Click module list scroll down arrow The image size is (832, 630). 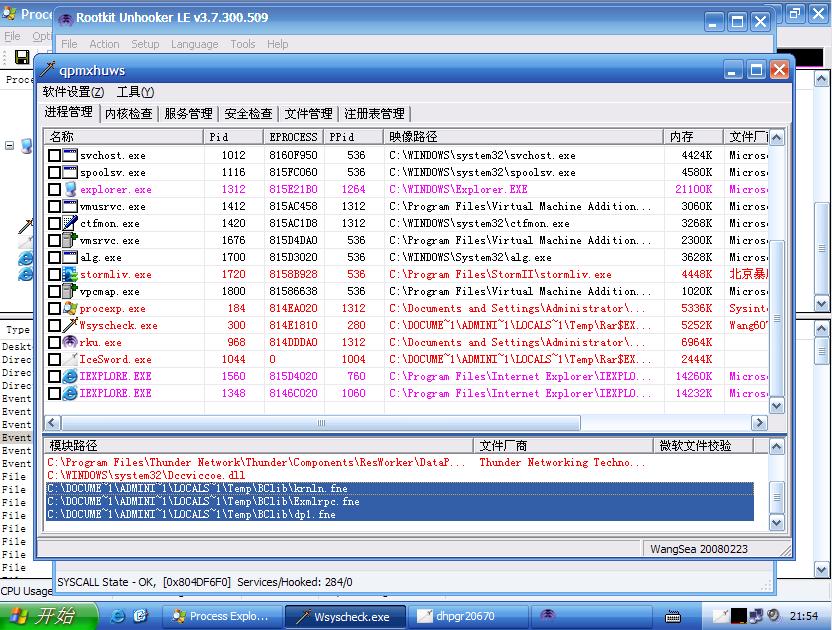coord(776,523)
